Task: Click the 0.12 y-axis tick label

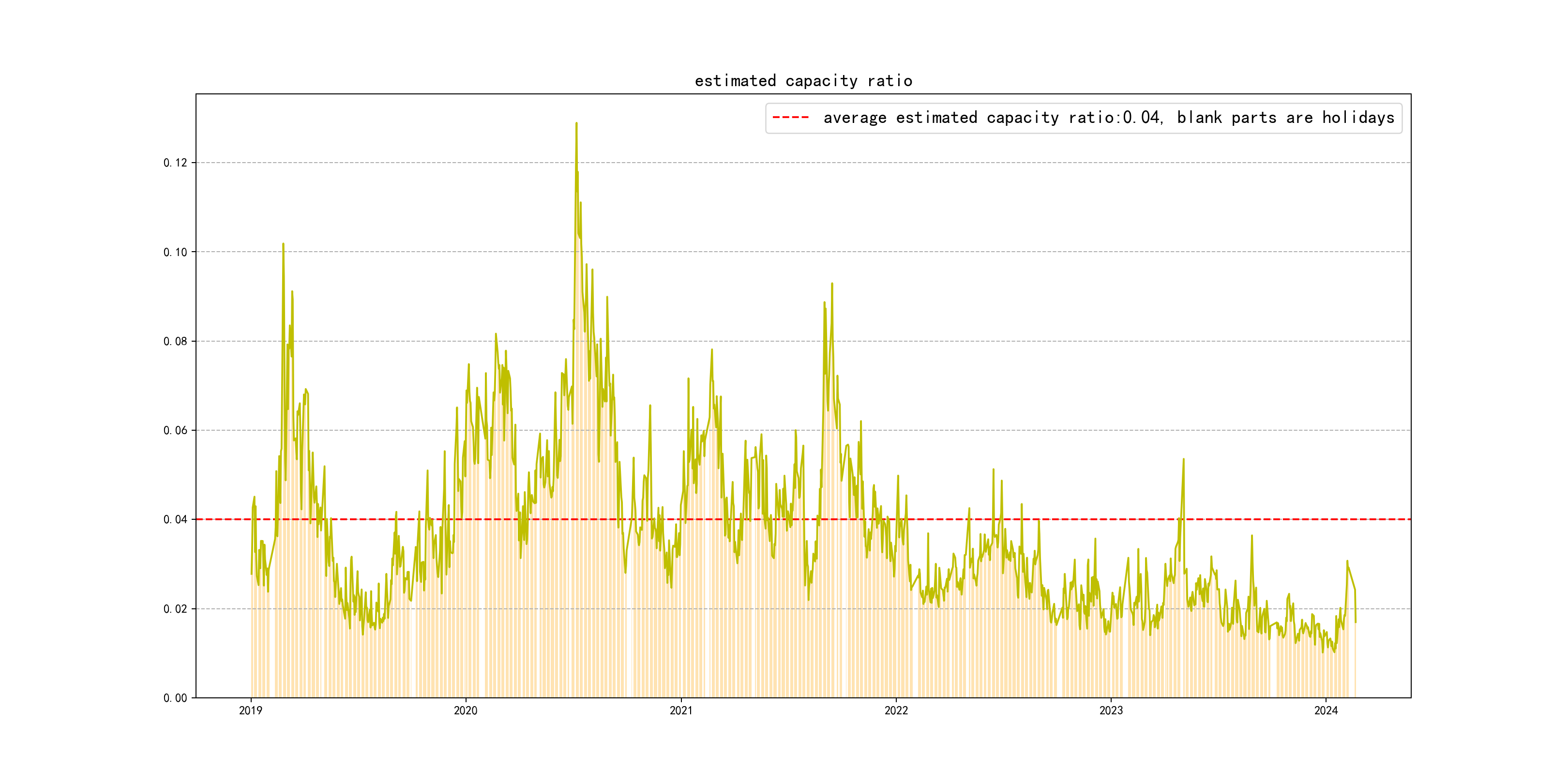Action: [175, 163]
